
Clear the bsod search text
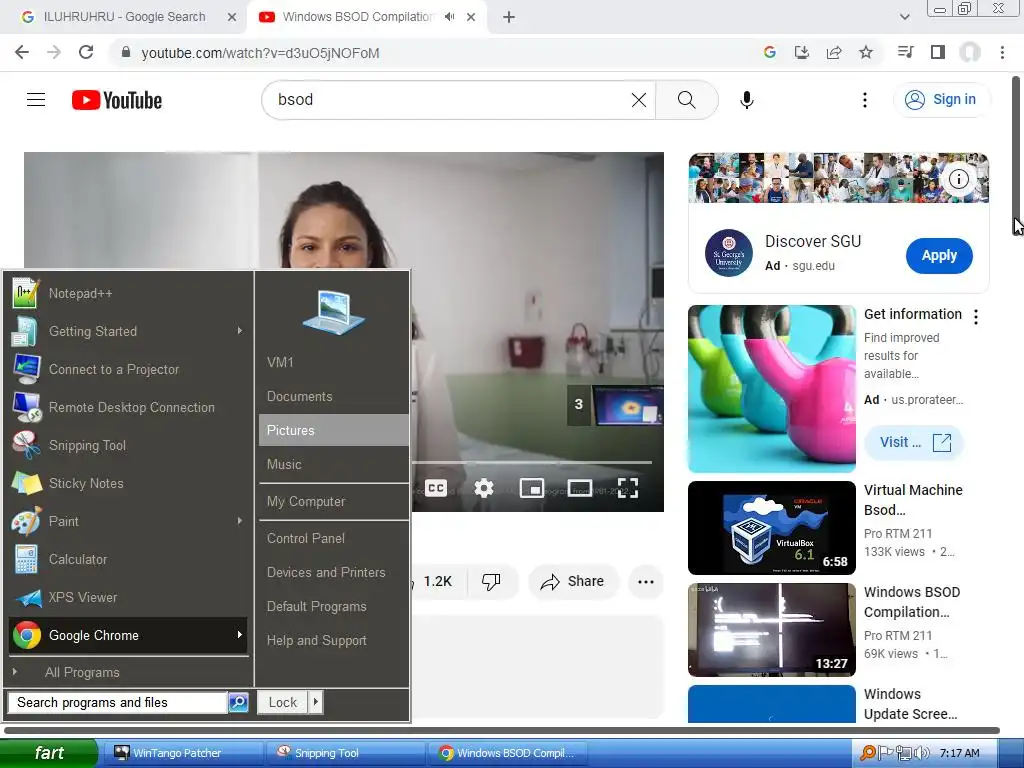coord(639,100)
